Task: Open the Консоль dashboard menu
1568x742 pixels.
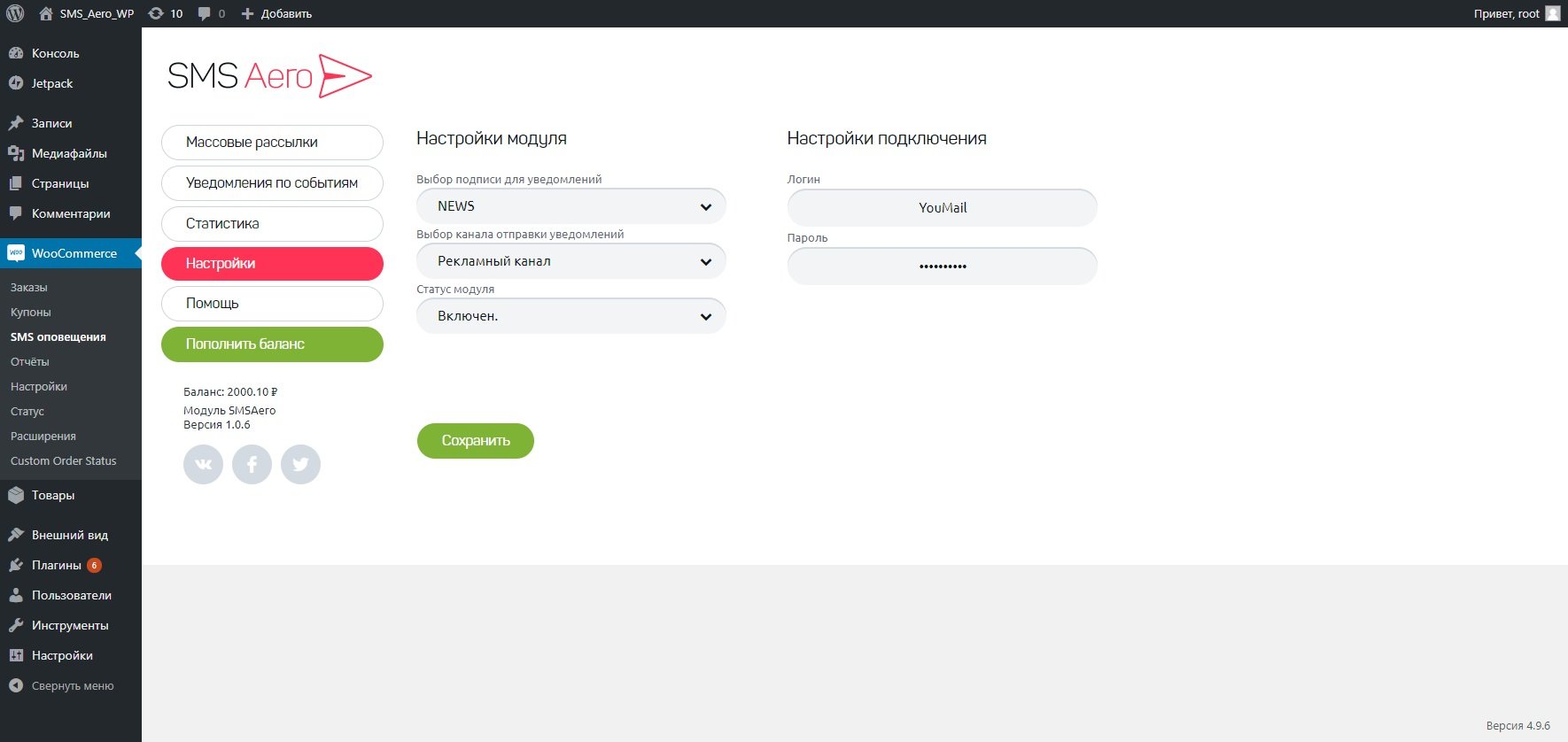Action: tap(71, 53)
